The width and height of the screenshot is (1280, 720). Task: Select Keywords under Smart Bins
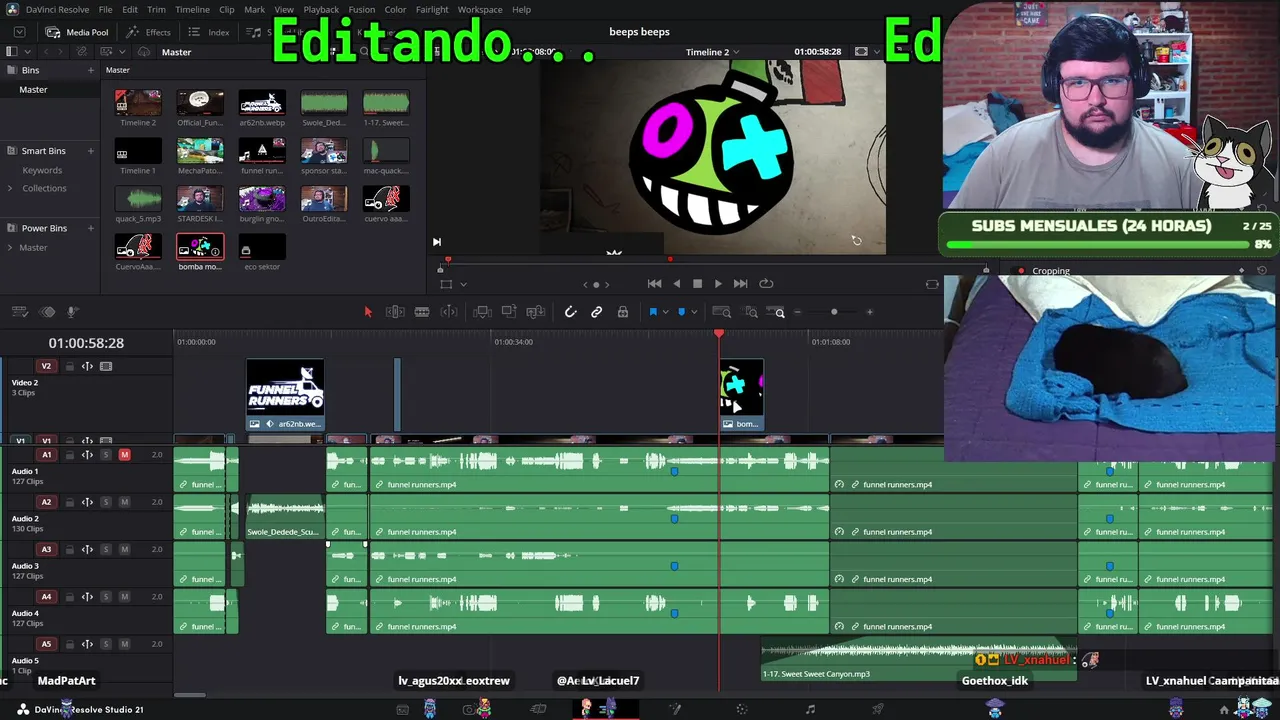[x=42, y=170]
